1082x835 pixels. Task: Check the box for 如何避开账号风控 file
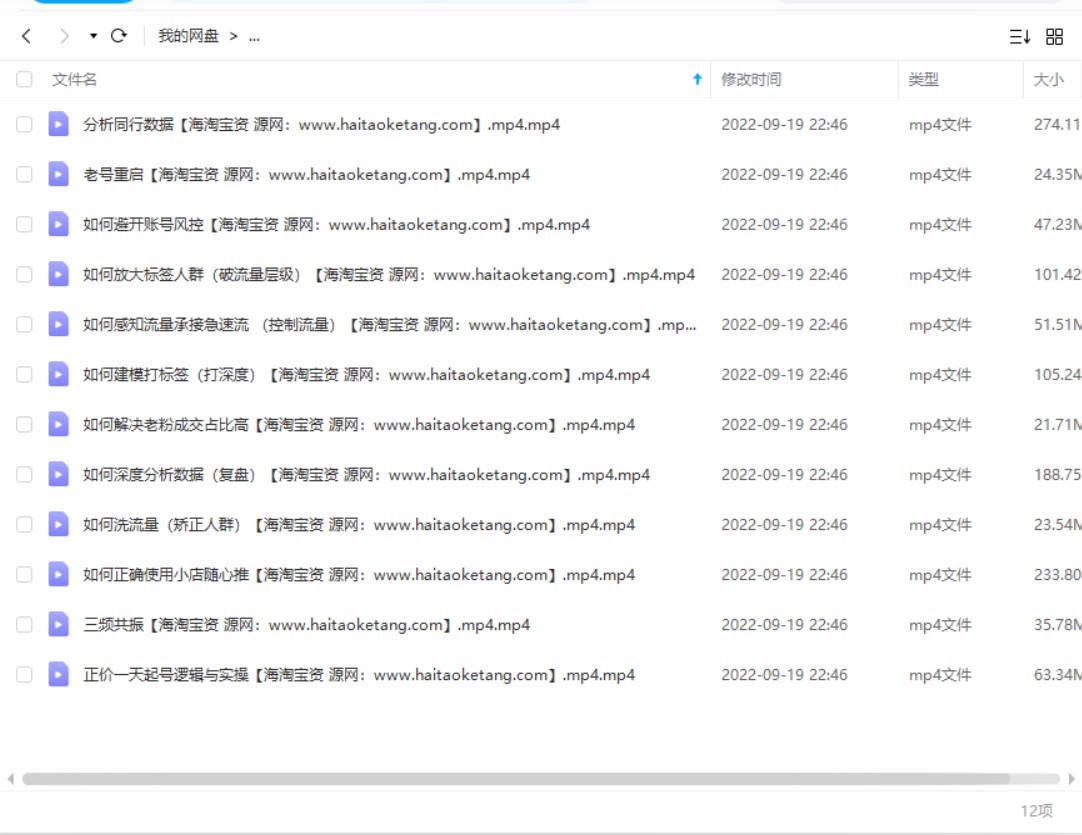click(24, 224)
